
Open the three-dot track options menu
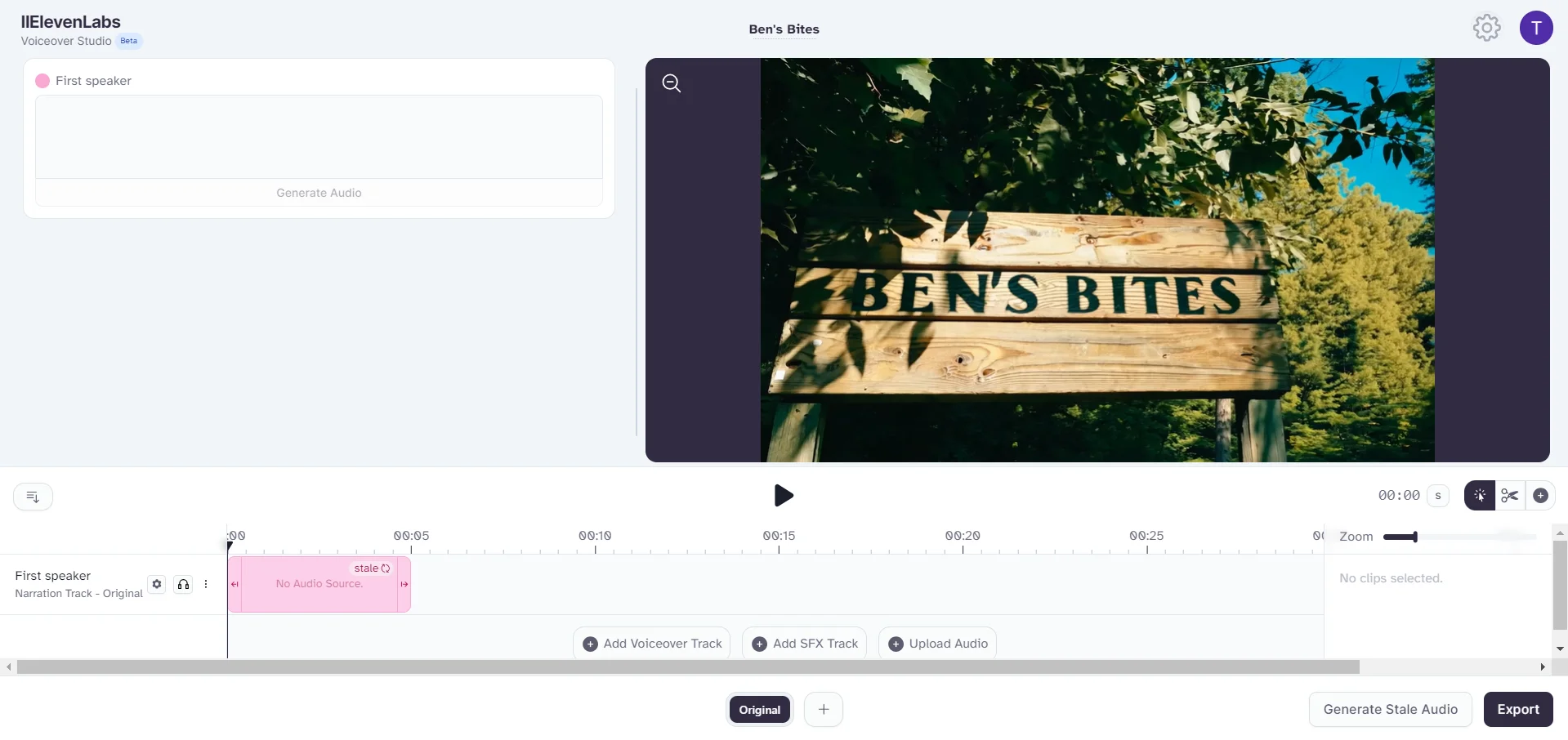[x=206, y=584]
